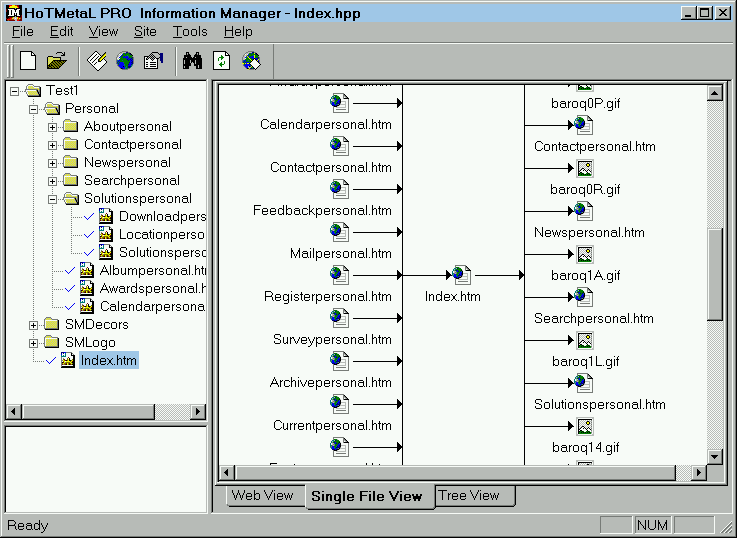The image size is (737, 538).
Task: Click the binoculars Find toolbar icon
Action: coord(192,61)
